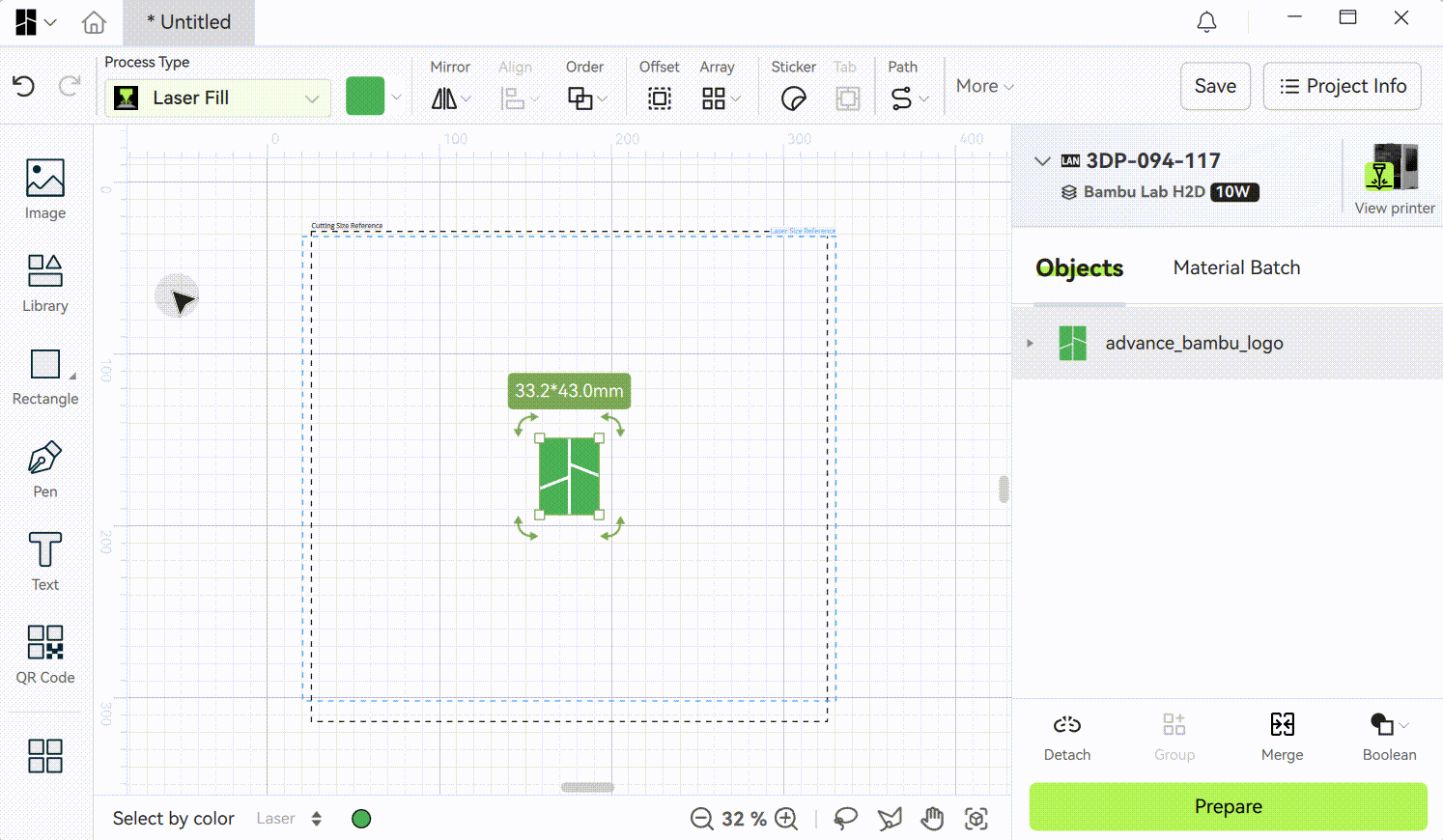The image size is (1443, 840).
Task: Expand the Path options arrow
Action: [924, 98]
